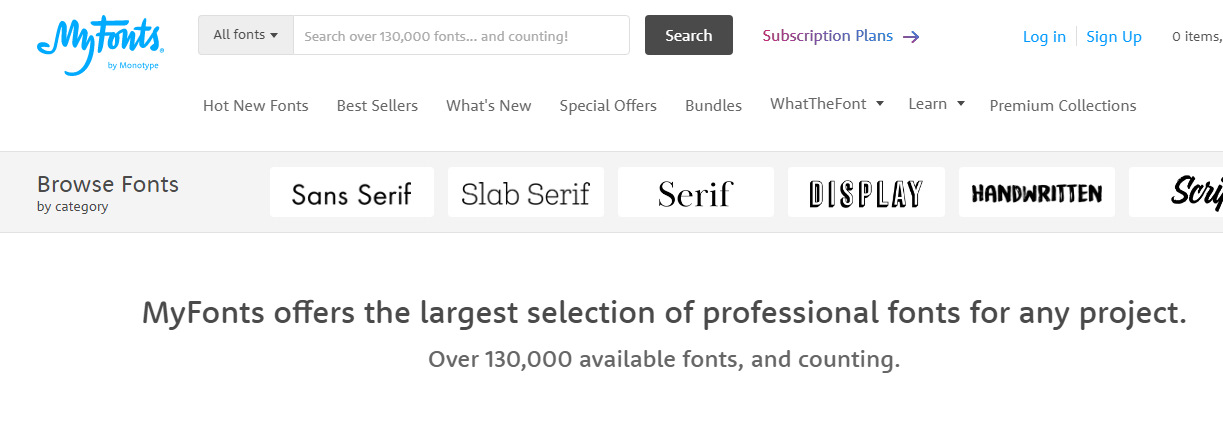Click the font search input field

461,35
